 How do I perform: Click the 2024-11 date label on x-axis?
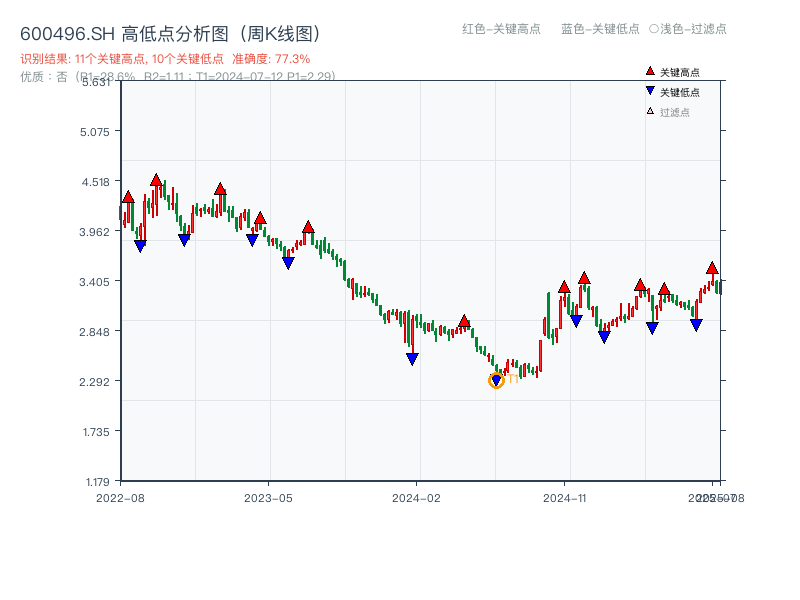click(x=564, y=497)
